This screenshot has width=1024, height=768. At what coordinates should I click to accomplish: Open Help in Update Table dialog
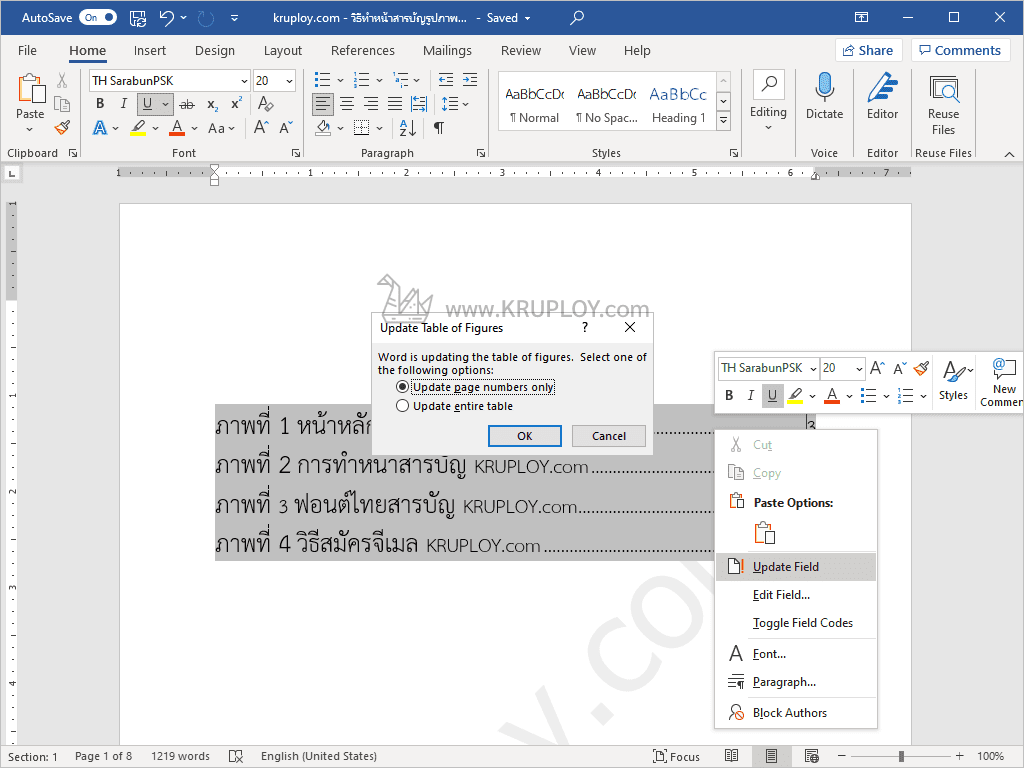click(585, 327)
